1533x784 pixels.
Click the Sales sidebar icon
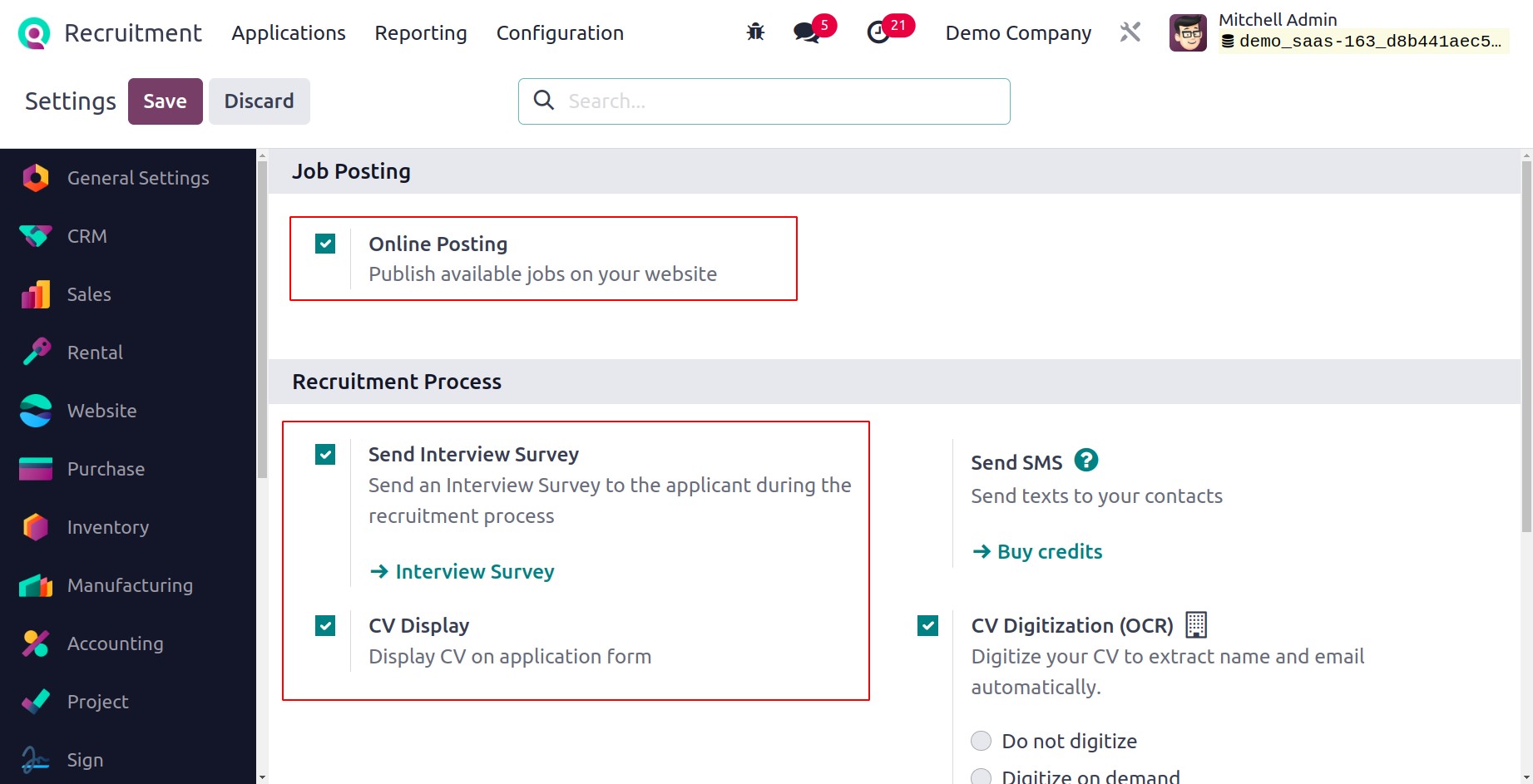[x=35, y=294]
